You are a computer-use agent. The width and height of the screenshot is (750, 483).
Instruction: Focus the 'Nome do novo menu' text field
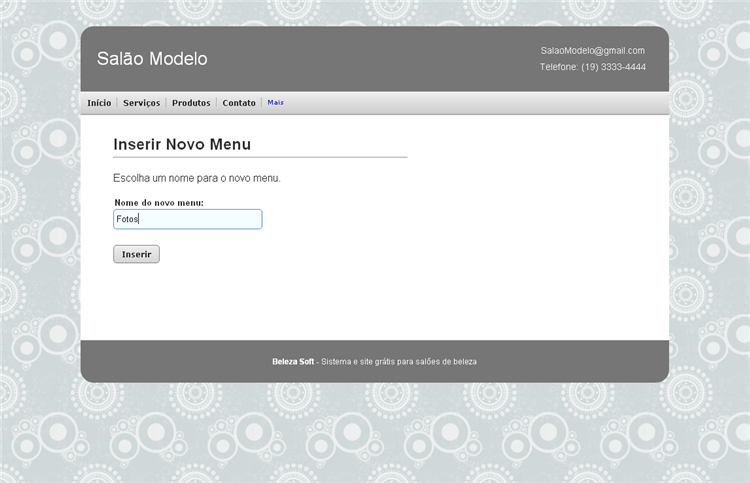188,219
